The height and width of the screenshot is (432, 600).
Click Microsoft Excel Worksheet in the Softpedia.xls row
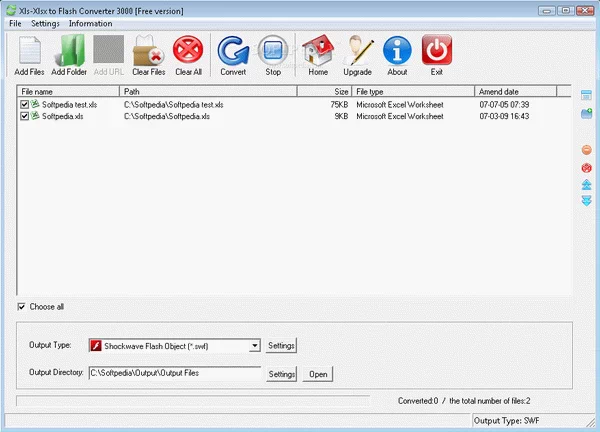[x=400, y=116]
